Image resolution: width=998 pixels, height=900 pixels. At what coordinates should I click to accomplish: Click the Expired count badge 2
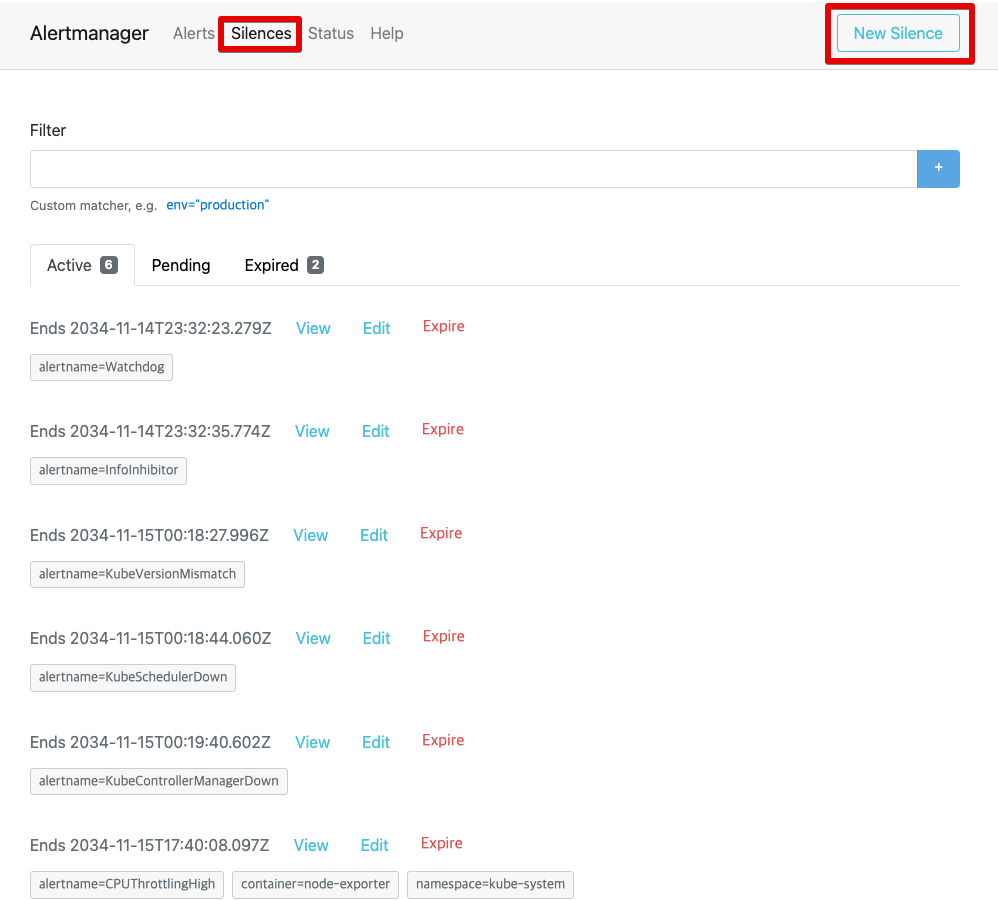click(x=316, y=265)
